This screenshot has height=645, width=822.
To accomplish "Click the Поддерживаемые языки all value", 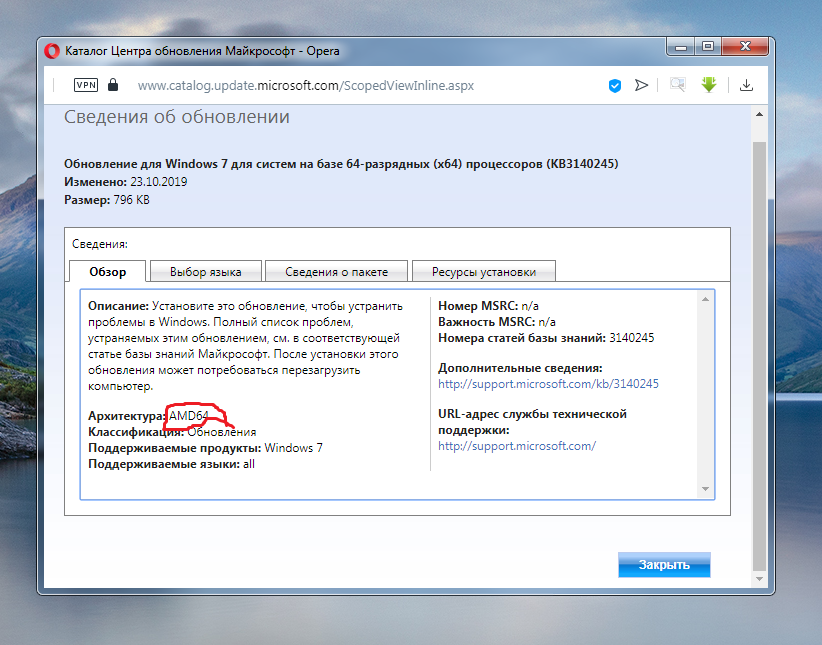I will [249, 464].
